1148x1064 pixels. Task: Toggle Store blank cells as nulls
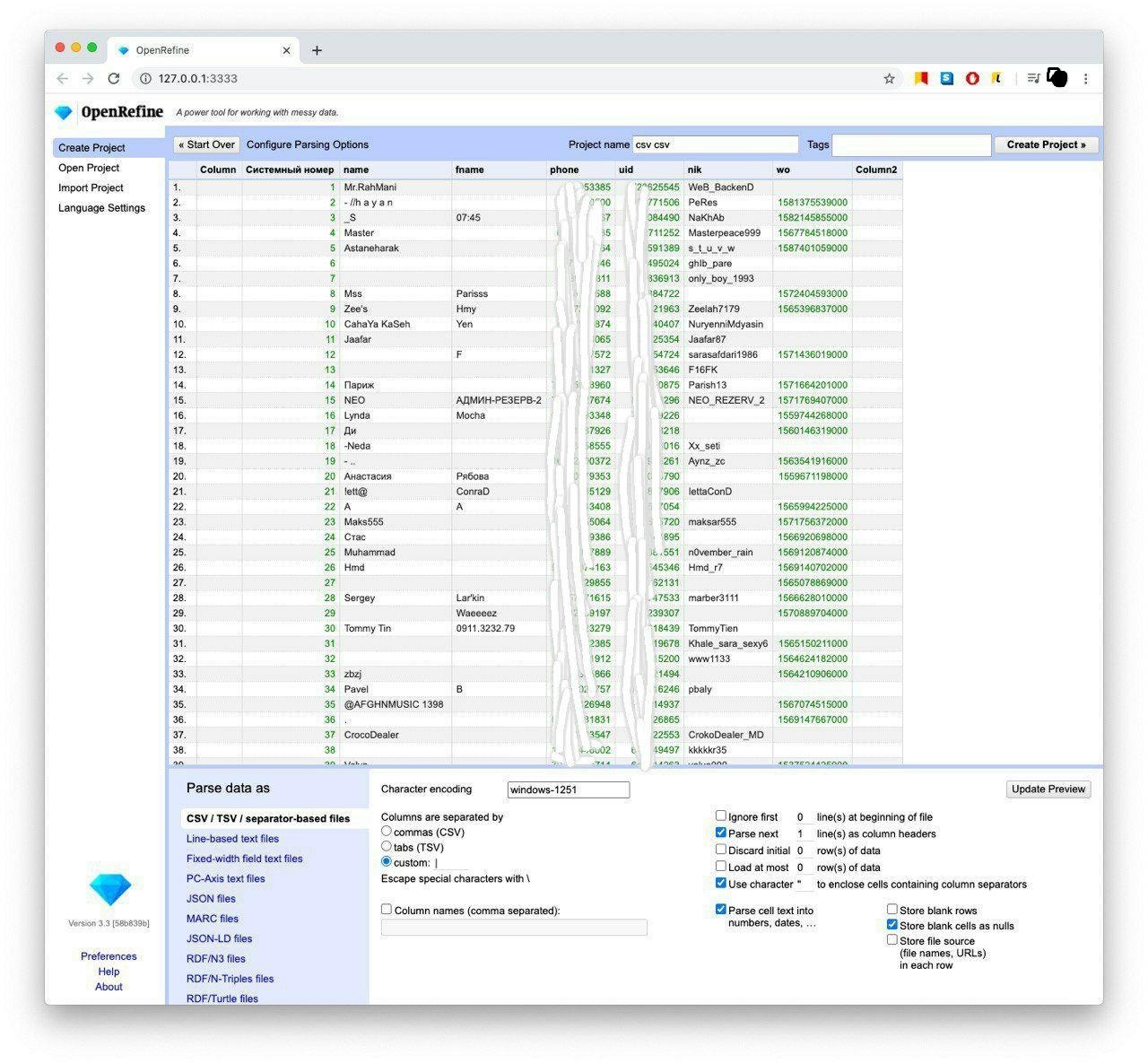[892, 924]
